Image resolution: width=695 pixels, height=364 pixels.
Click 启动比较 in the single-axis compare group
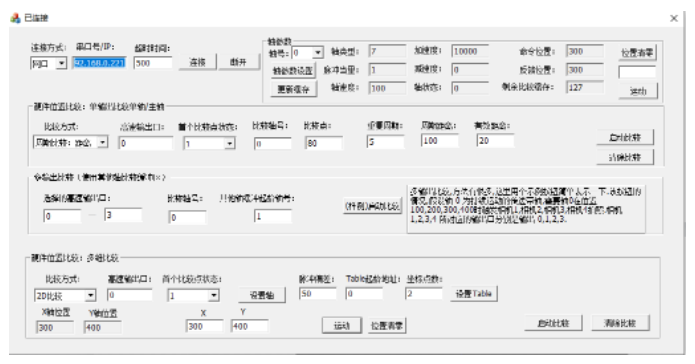(x=625, y=137)
